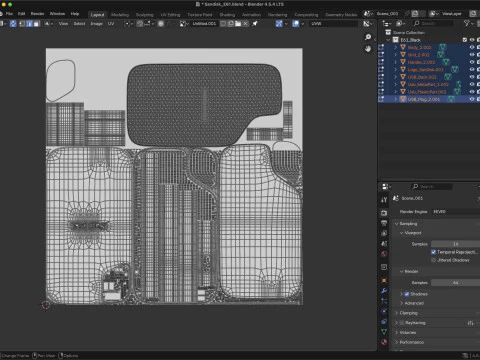Image resolution: width=480 pixels, height=360 pixels.
Task: Open the UV editor View menu
Action: pyautogui.click(x=63, y=24)
